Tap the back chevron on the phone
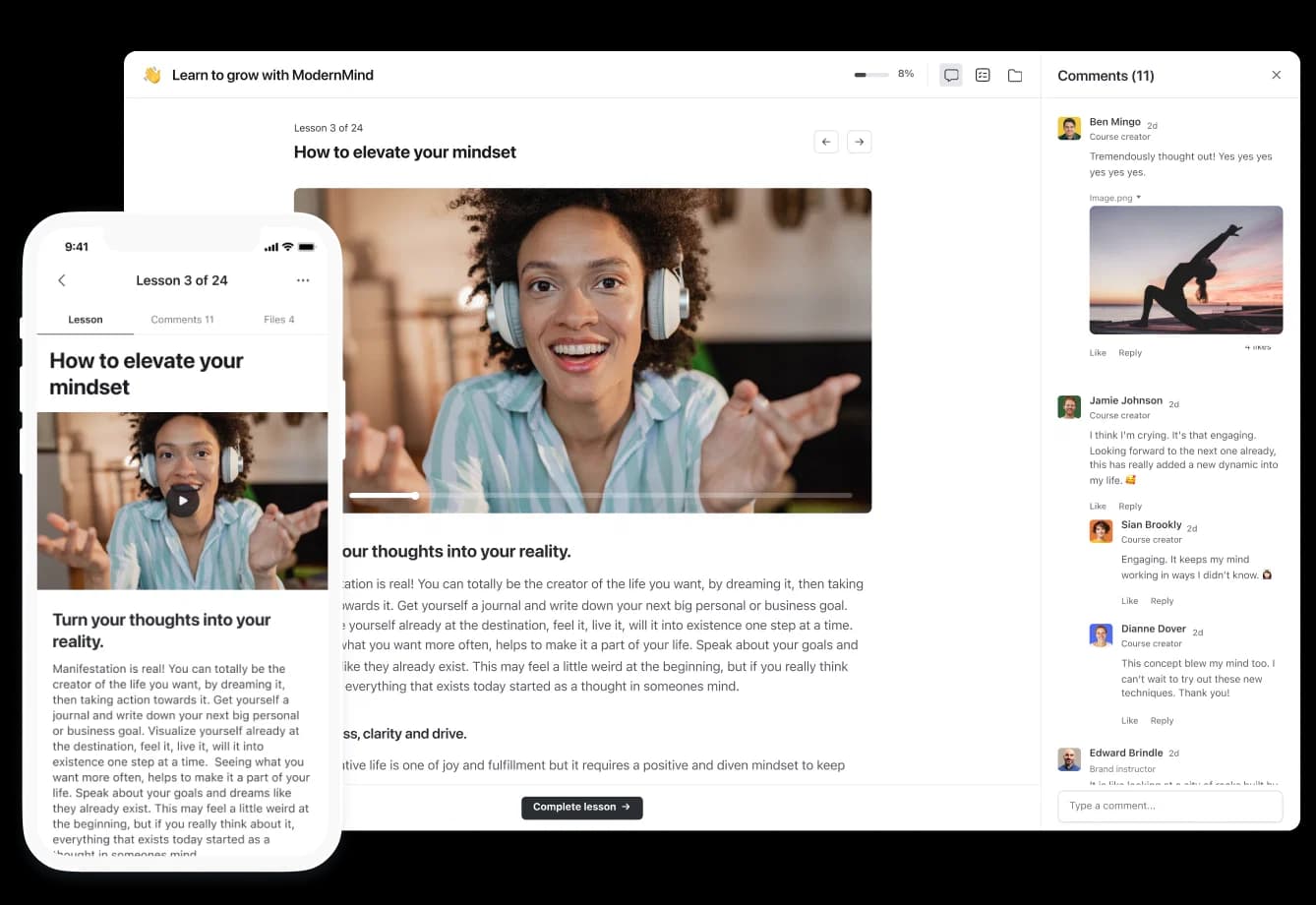1316x905 pixels. [x=62, y=280]
